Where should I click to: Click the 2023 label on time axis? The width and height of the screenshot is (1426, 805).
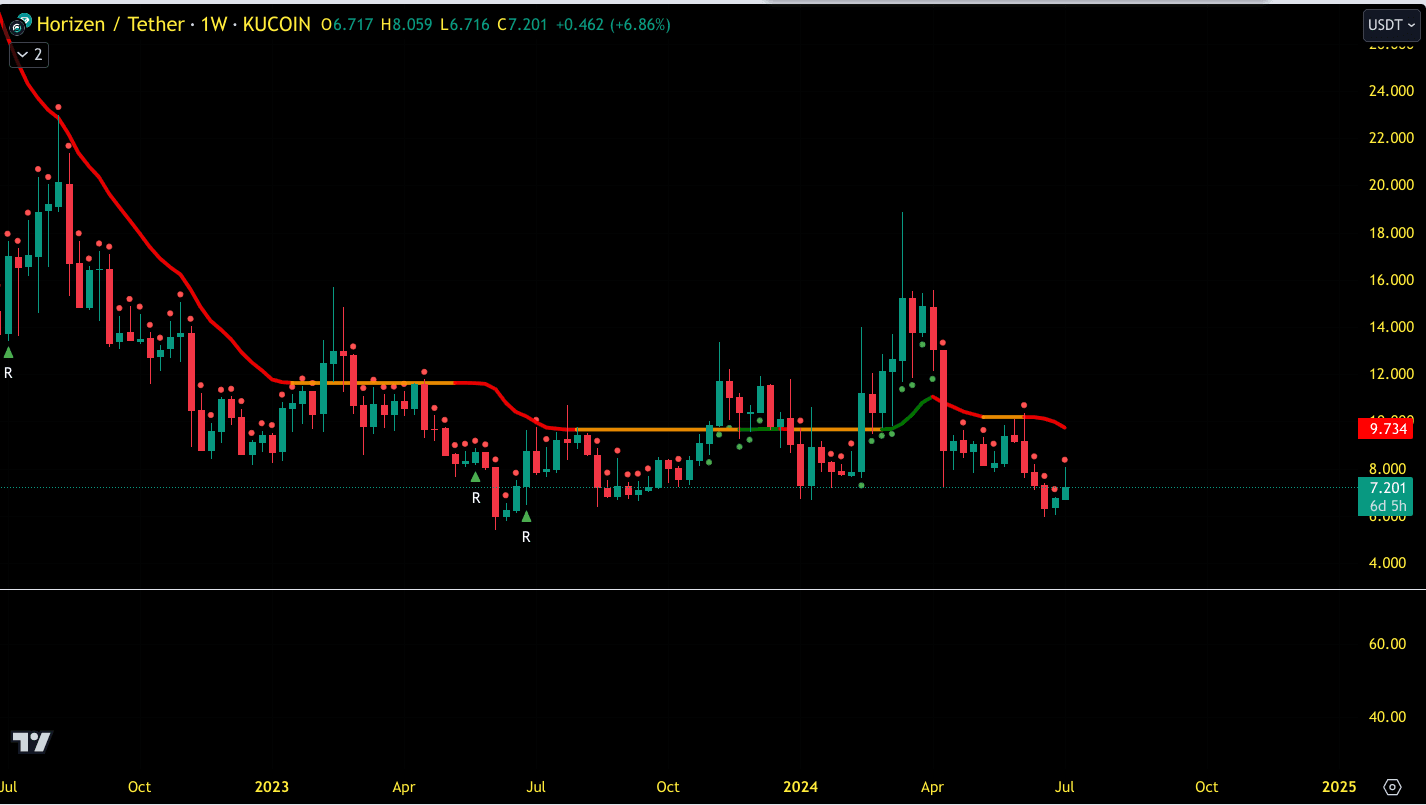[x=272, y=787]
